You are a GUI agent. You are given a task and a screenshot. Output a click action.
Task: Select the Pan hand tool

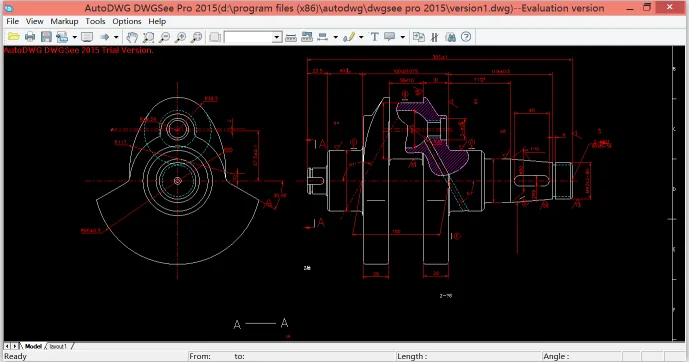[x=132, y=37]
